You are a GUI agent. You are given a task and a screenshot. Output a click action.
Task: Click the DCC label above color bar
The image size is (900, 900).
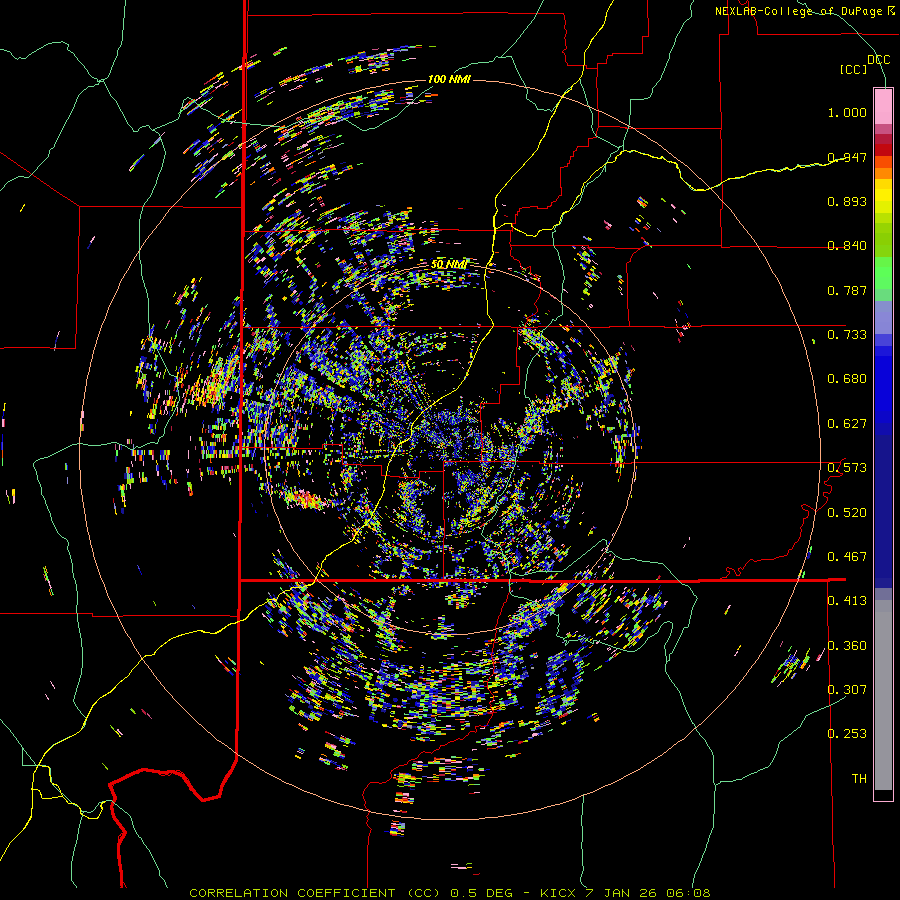point(879,60)
